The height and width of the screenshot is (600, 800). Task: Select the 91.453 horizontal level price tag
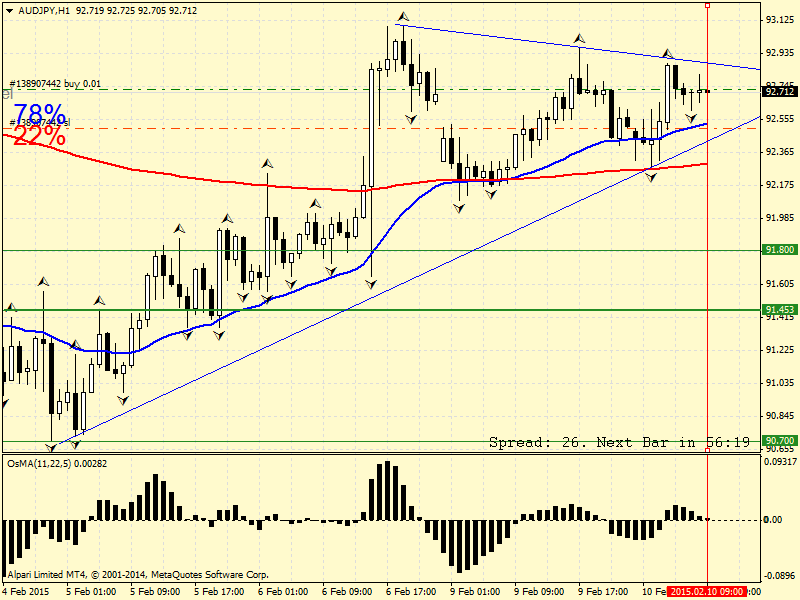click(x=780, y=310)
